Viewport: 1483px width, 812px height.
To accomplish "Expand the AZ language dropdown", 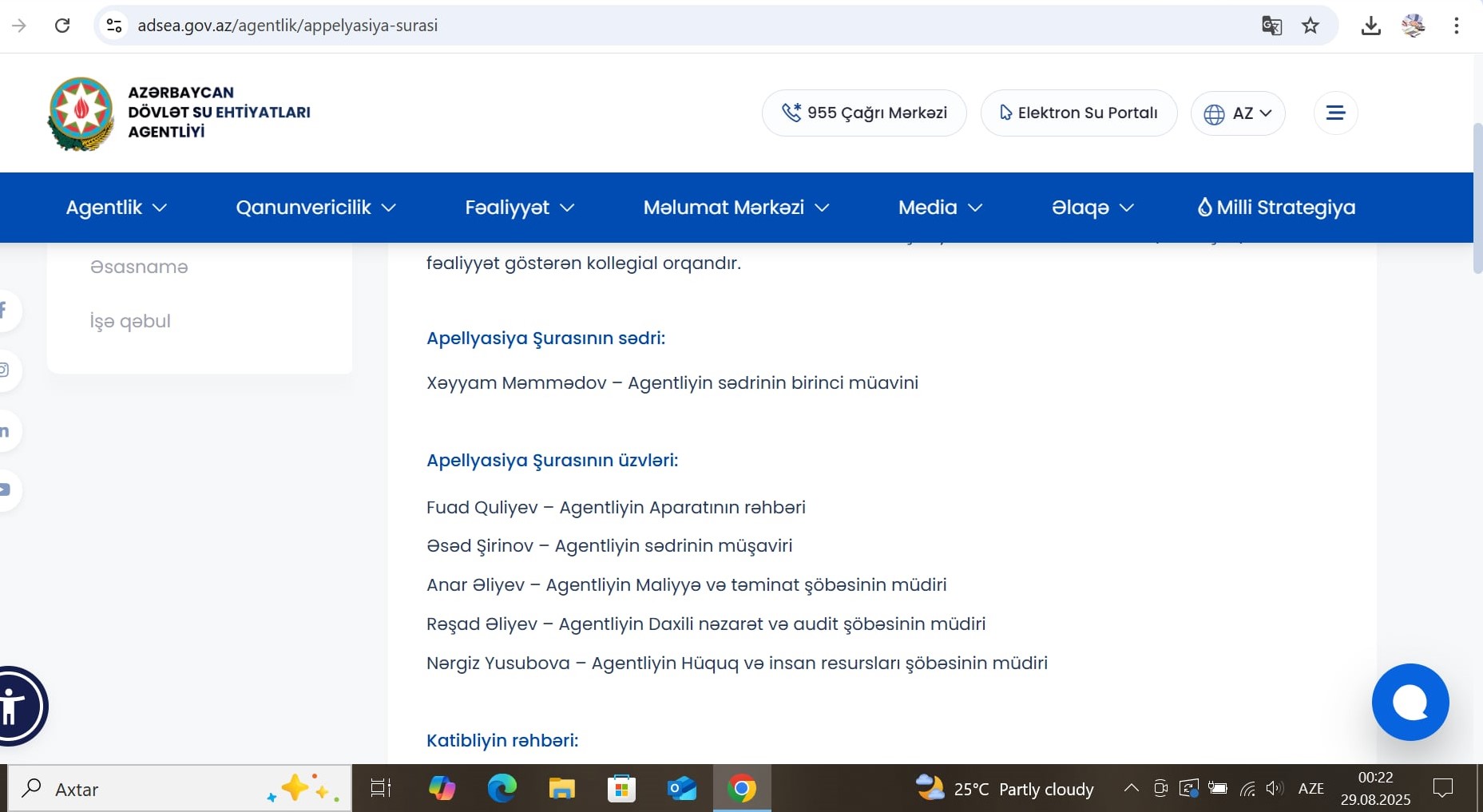I will (x=1238, y=113).
